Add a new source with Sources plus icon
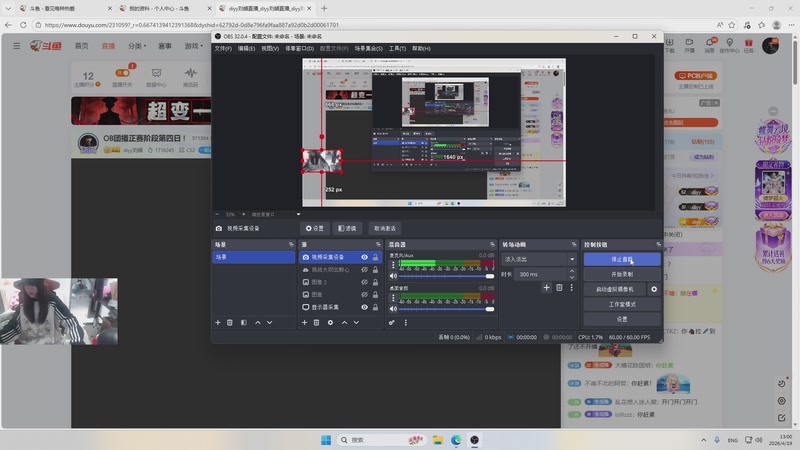Image resolution: width=800 pixels, height=450 pixels. 305,322
